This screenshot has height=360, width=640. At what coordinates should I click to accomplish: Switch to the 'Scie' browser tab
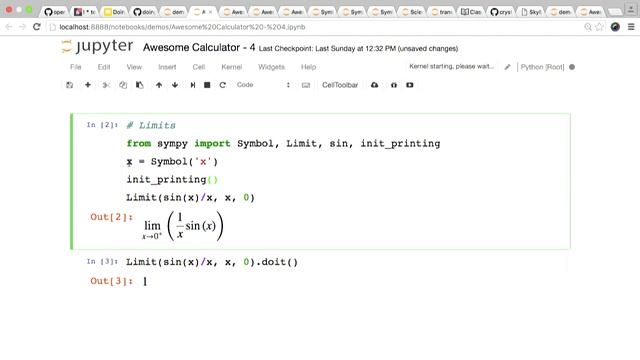pyautogui.click(x=412, y=12)
